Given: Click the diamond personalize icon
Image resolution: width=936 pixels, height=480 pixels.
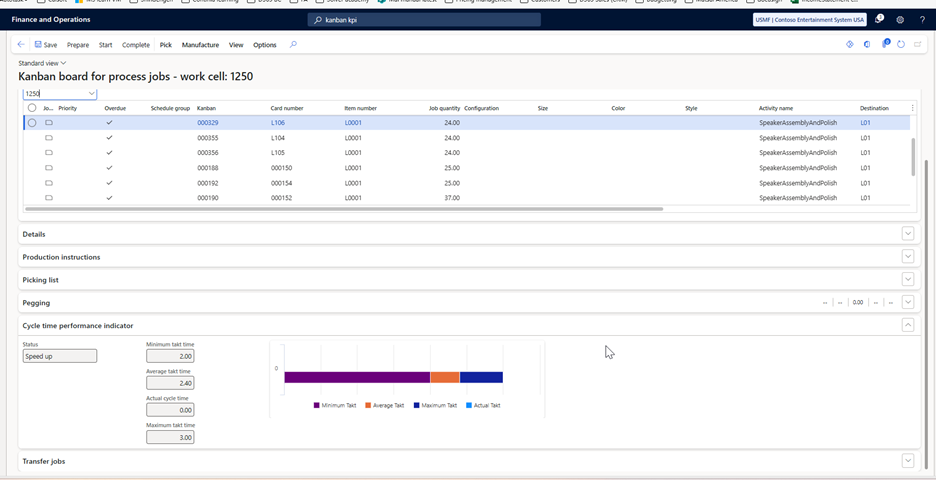Looking at the screenshot, I should pos(850,45).
